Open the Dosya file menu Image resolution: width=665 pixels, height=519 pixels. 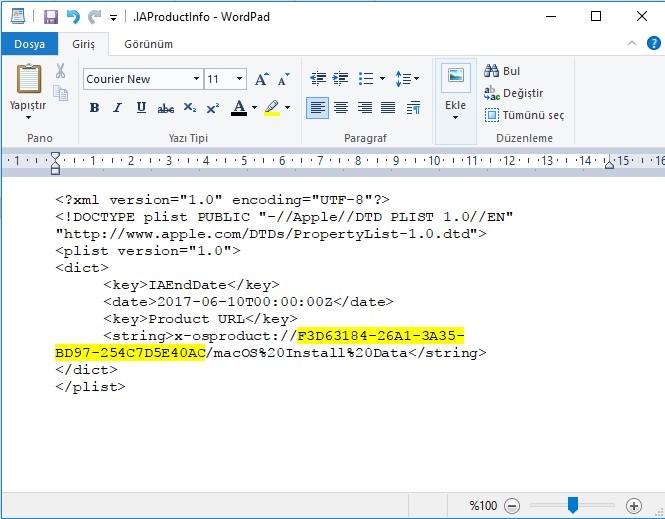click(x=30, y=44)
